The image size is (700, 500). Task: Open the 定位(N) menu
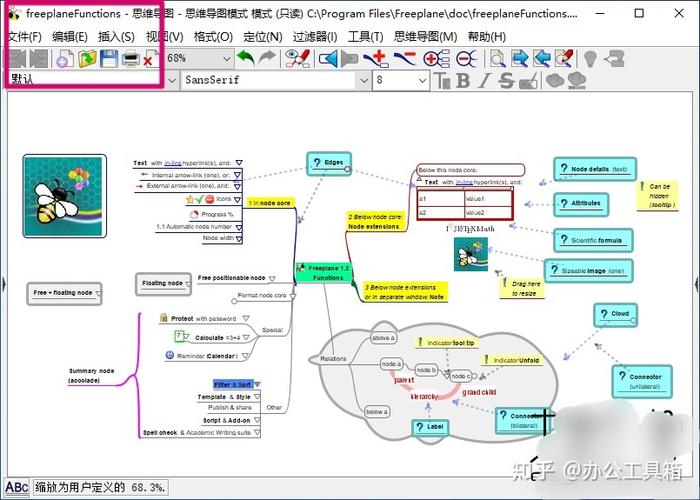click(262, 37)
